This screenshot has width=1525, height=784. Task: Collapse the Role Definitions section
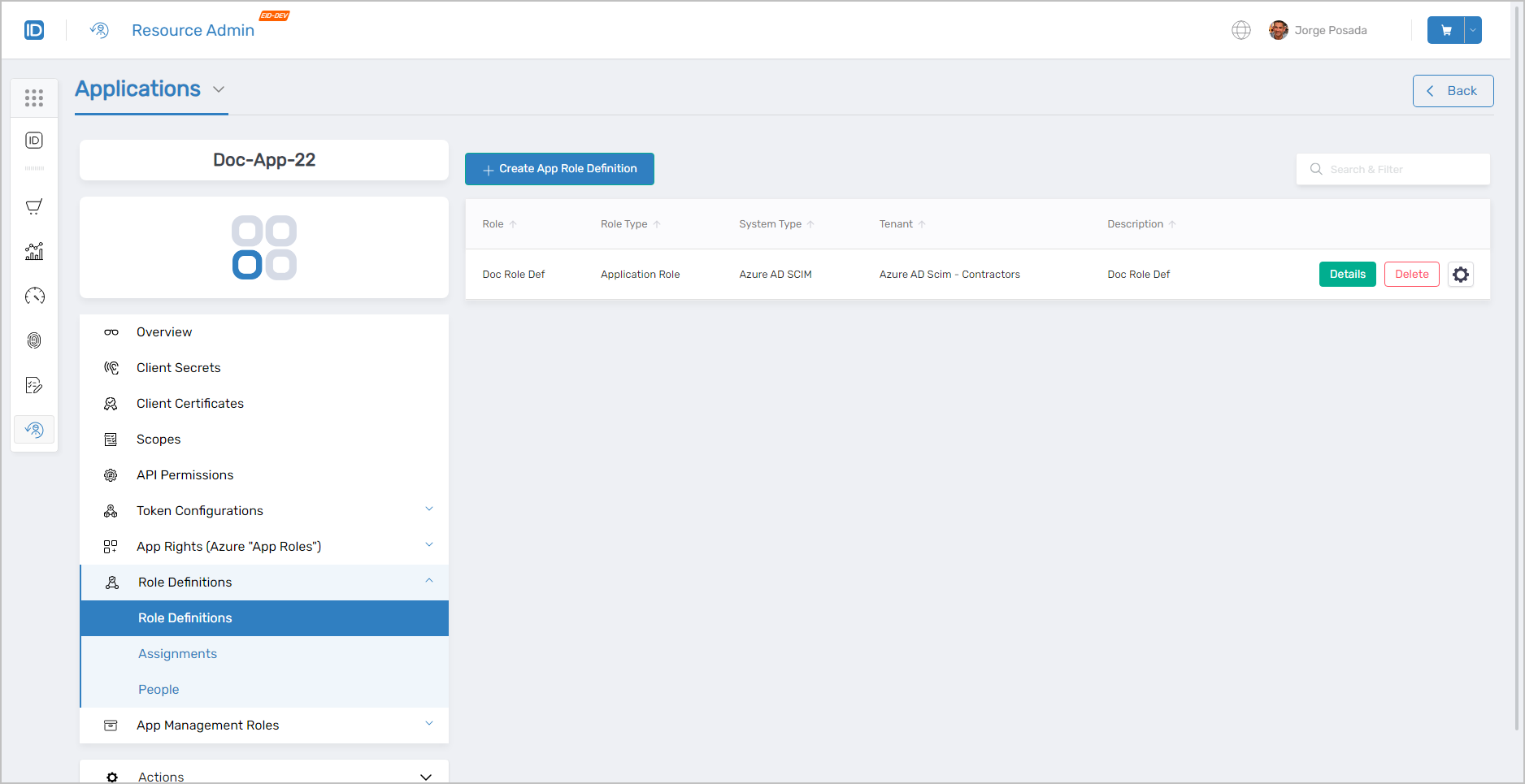point(429,580)
